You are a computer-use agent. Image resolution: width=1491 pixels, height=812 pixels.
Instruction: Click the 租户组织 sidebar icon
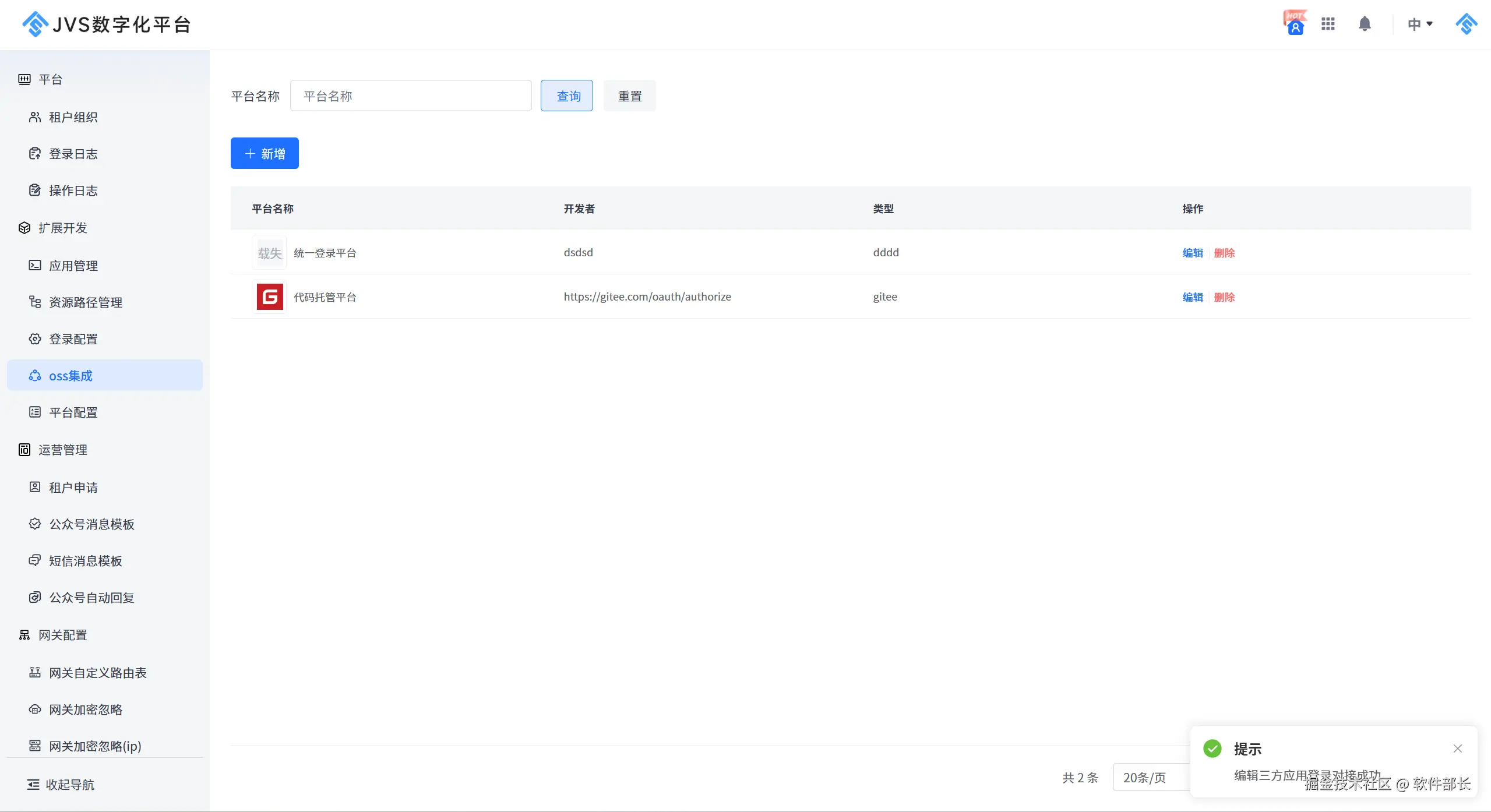click(x=35, y=117)
